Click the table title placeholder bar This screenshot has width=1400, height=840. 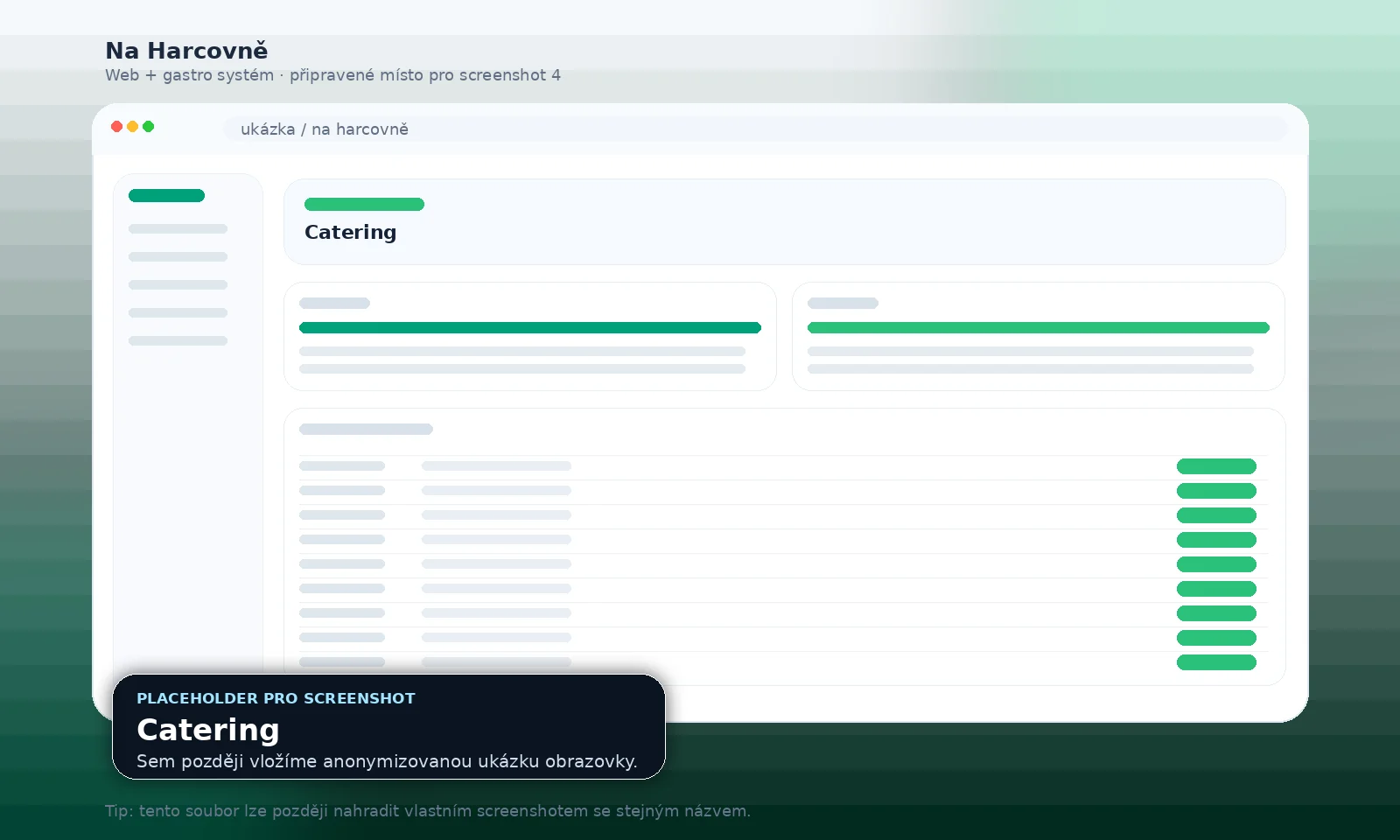pyautogui.click(x=366, y=430)
